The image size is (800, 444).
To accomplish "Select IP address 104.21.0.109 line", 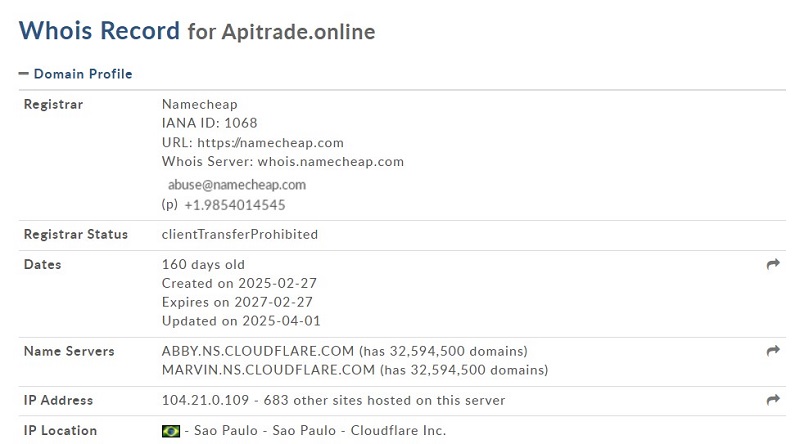I will (x=333, y=400).
